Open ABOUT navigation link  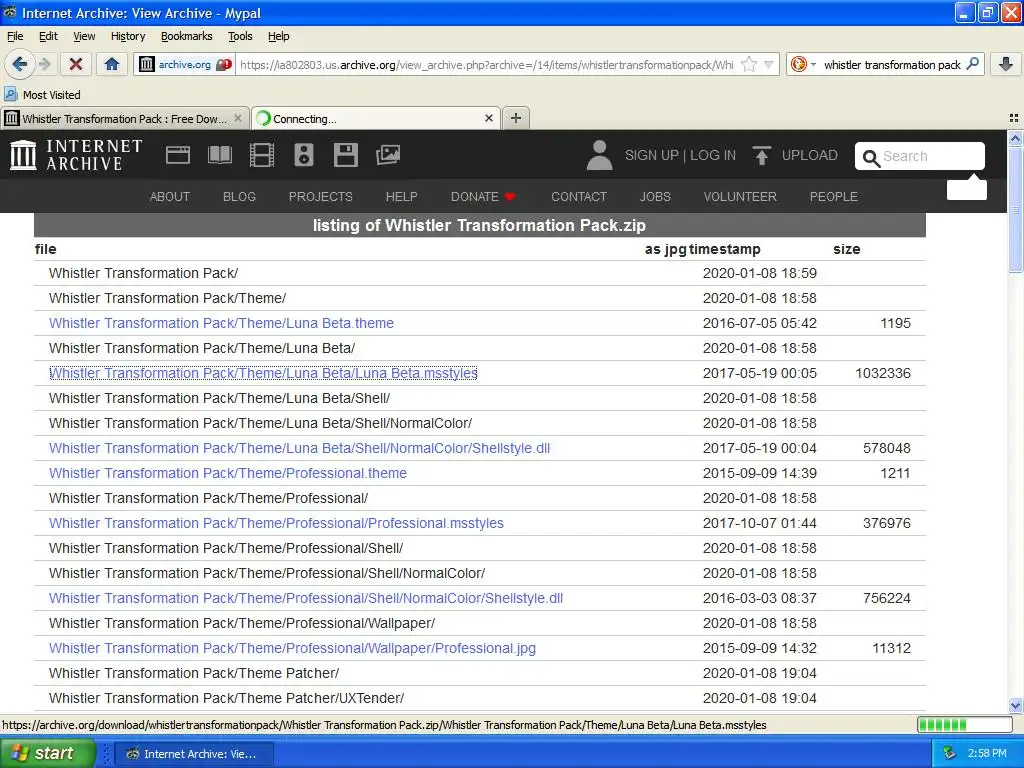pyautogui.click(x=170, y=197)
